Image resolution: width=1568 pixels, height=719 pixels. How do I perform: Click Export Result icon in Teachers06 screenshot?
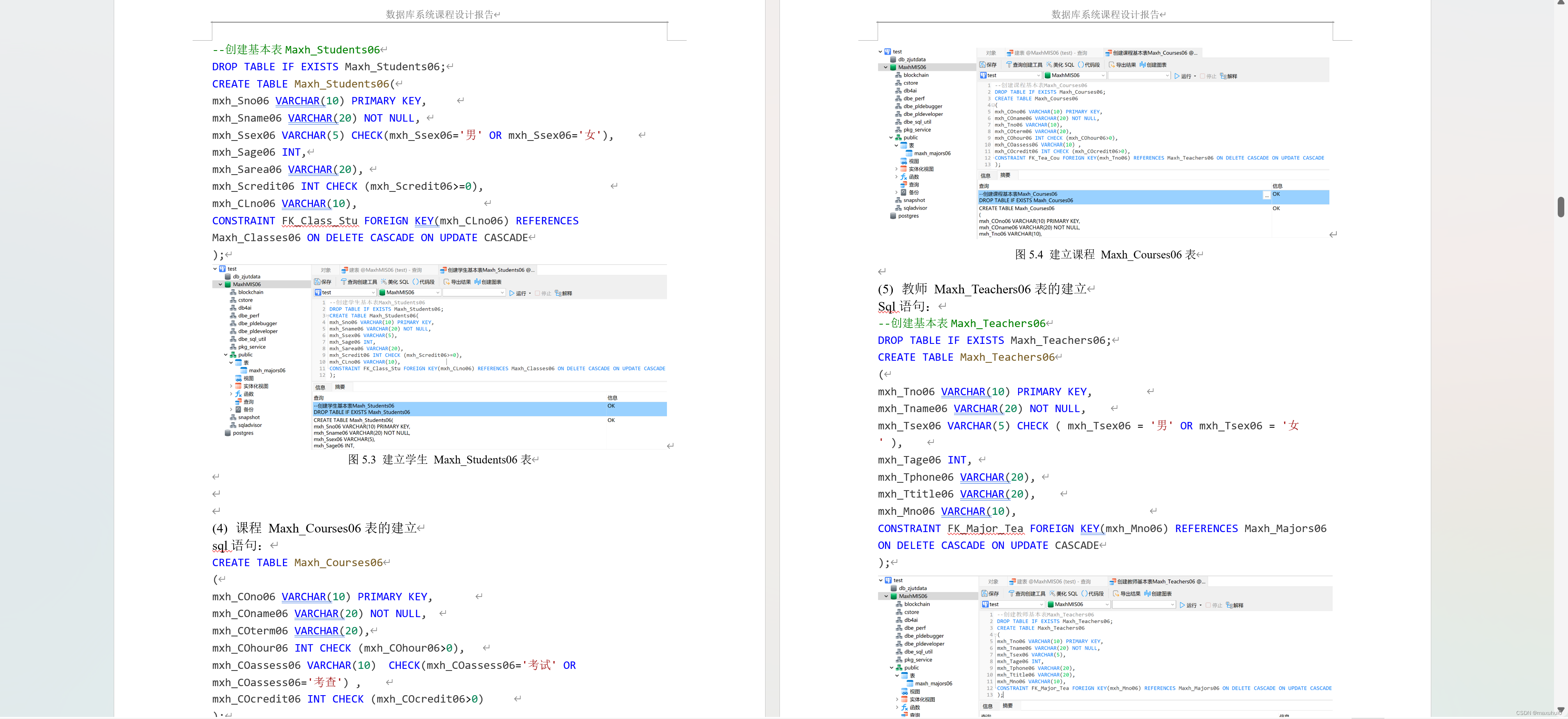click(1116, 594)
